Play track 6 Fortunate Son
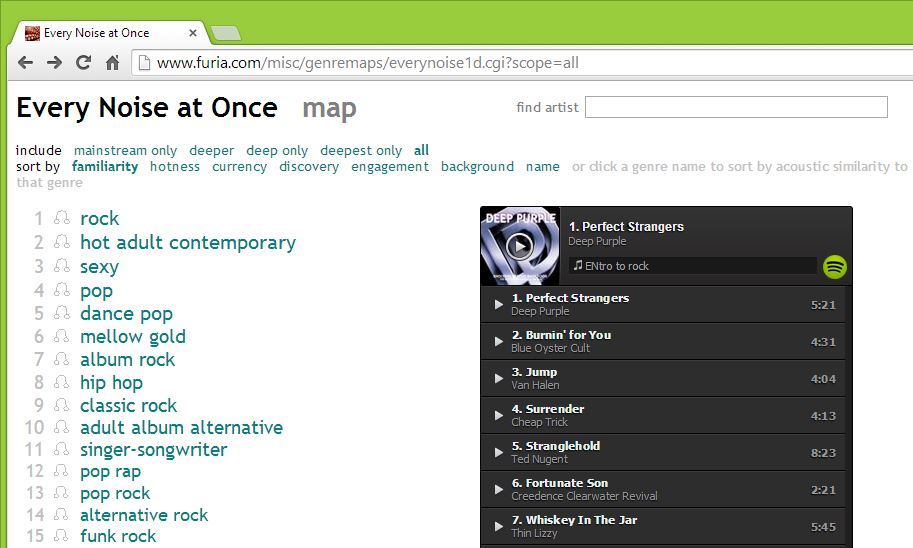 pyautogui.click(x=498, y=489)
